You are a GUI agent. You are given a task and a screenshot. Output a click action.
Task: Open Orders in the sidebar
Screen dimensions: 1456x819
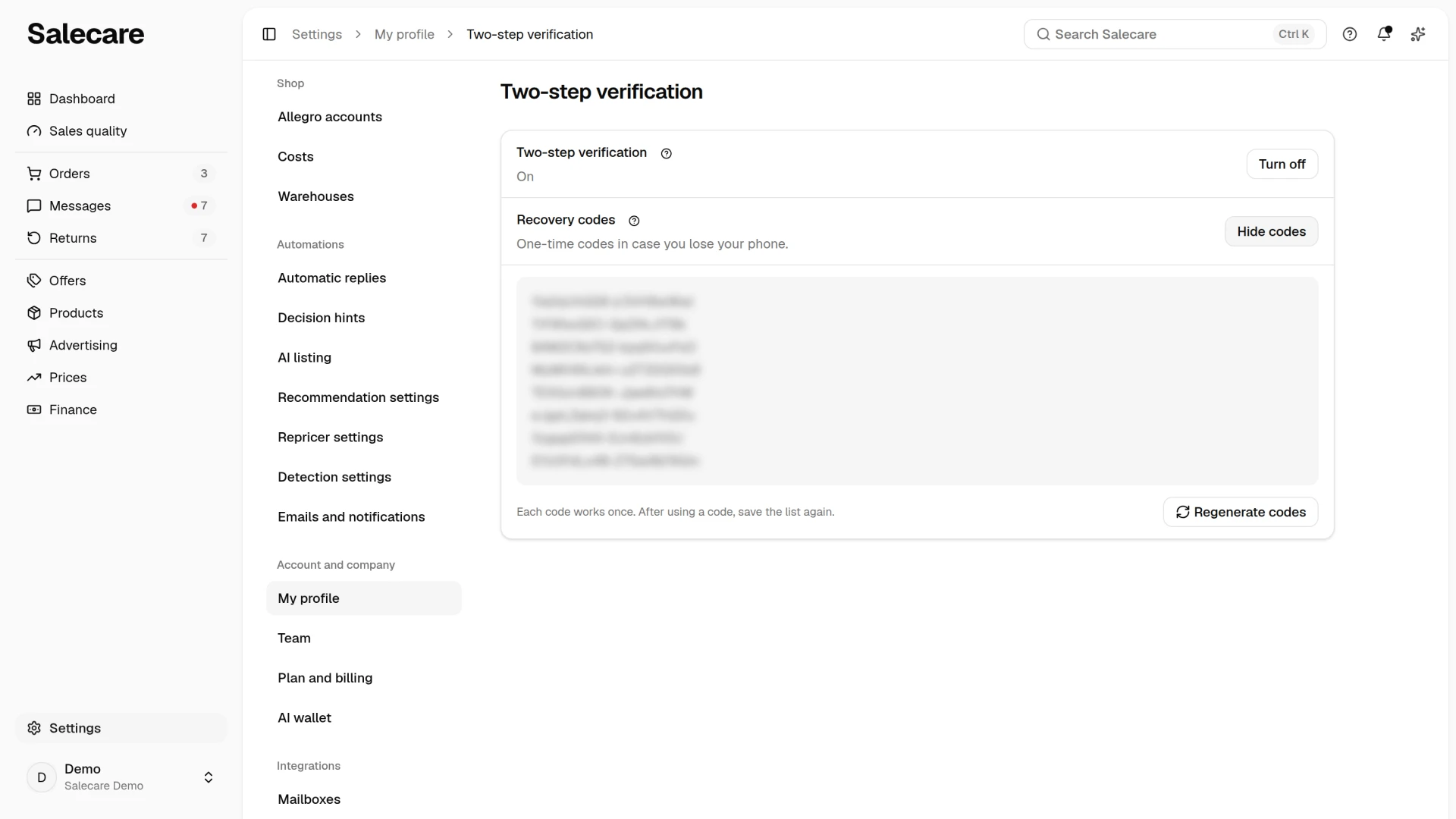121,174
